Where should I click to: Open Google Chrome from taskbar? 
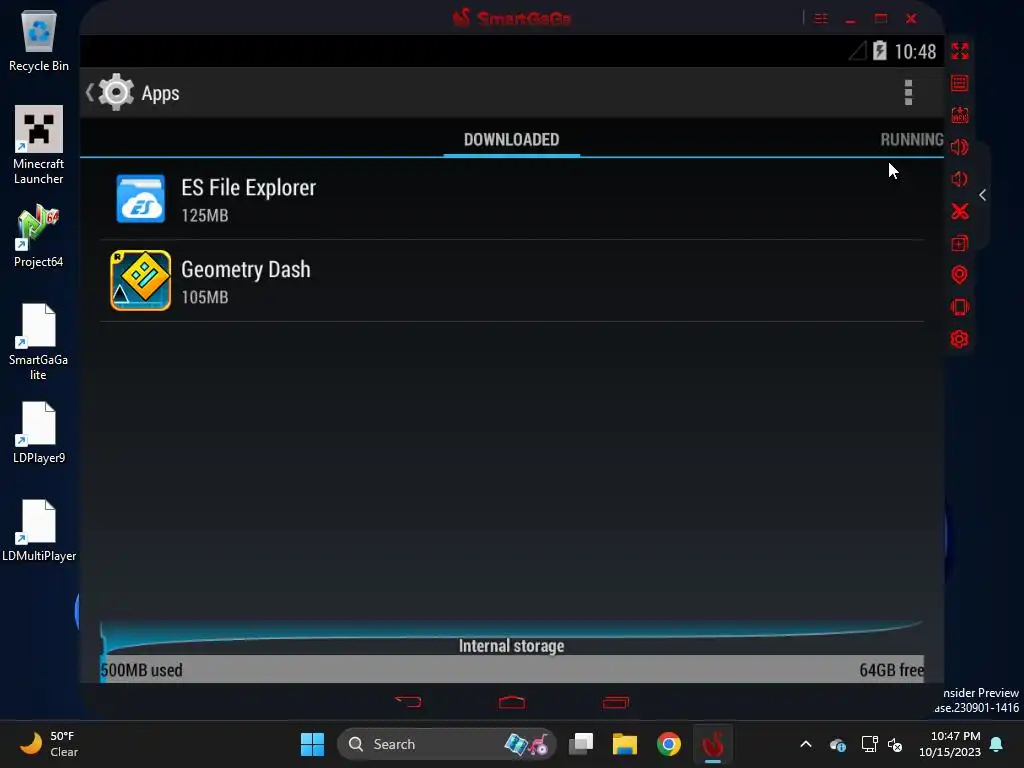669,744
